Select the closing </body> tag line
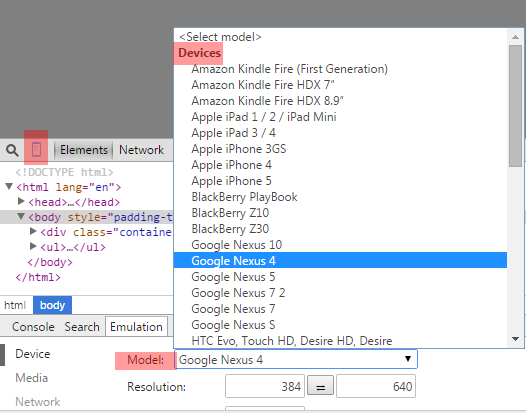Screen dimensions: 526x413 pyautogui.click(x=50, y=262)
